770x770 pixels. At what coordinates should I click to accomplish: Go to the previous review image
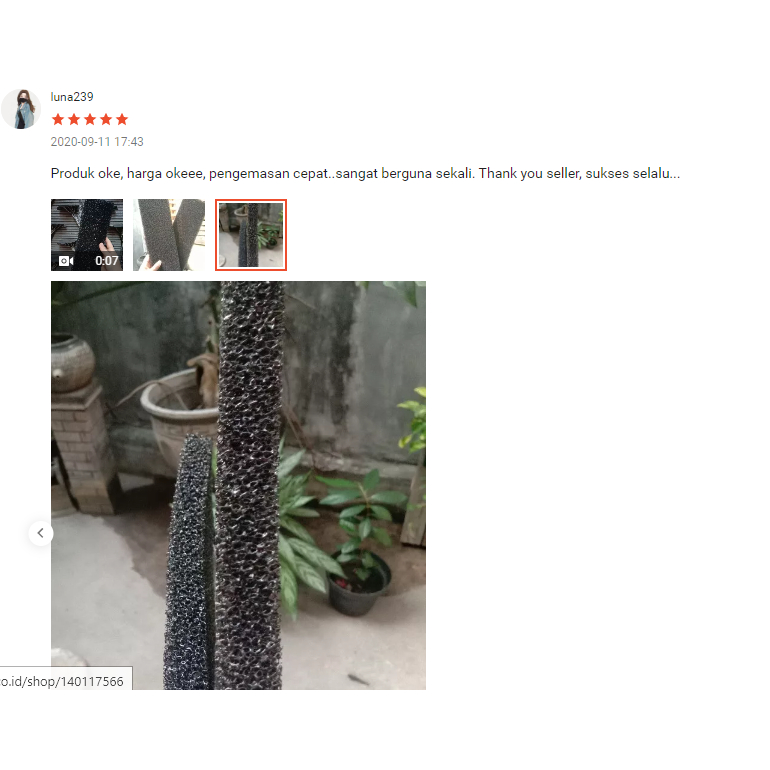click(41, 533)
